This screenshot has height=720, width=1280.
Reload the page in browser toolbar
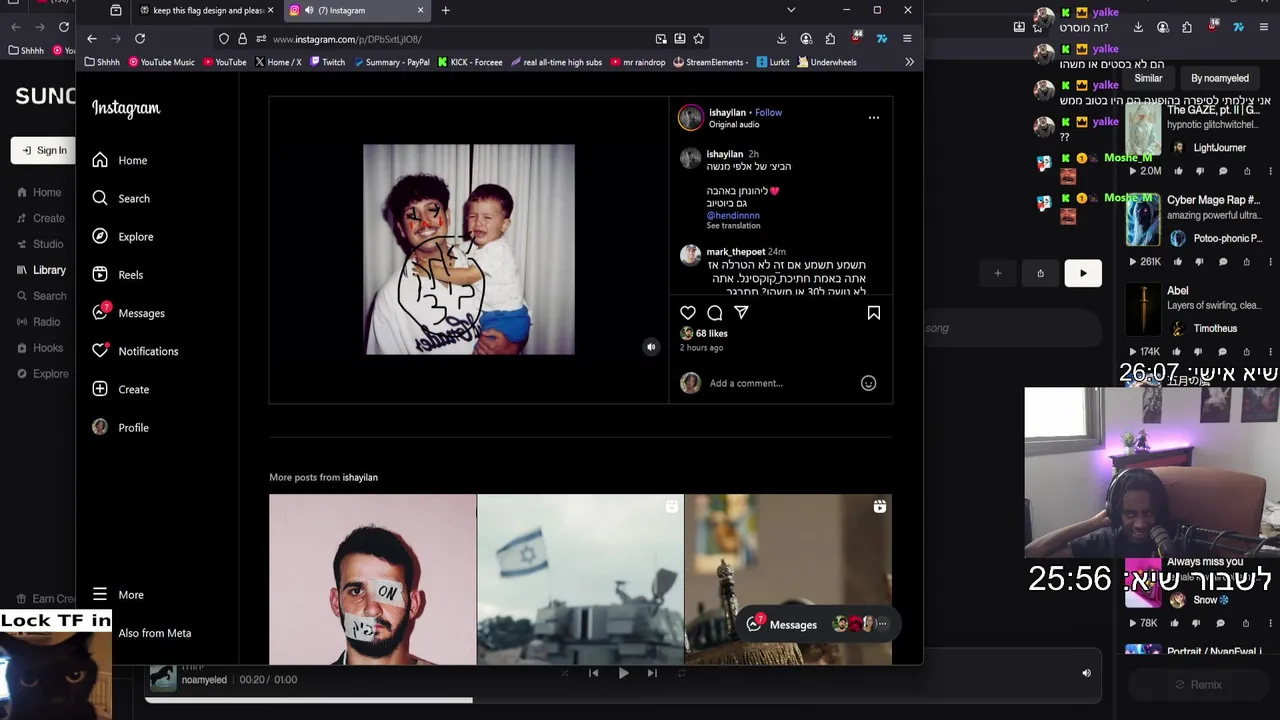coord(140,39)
